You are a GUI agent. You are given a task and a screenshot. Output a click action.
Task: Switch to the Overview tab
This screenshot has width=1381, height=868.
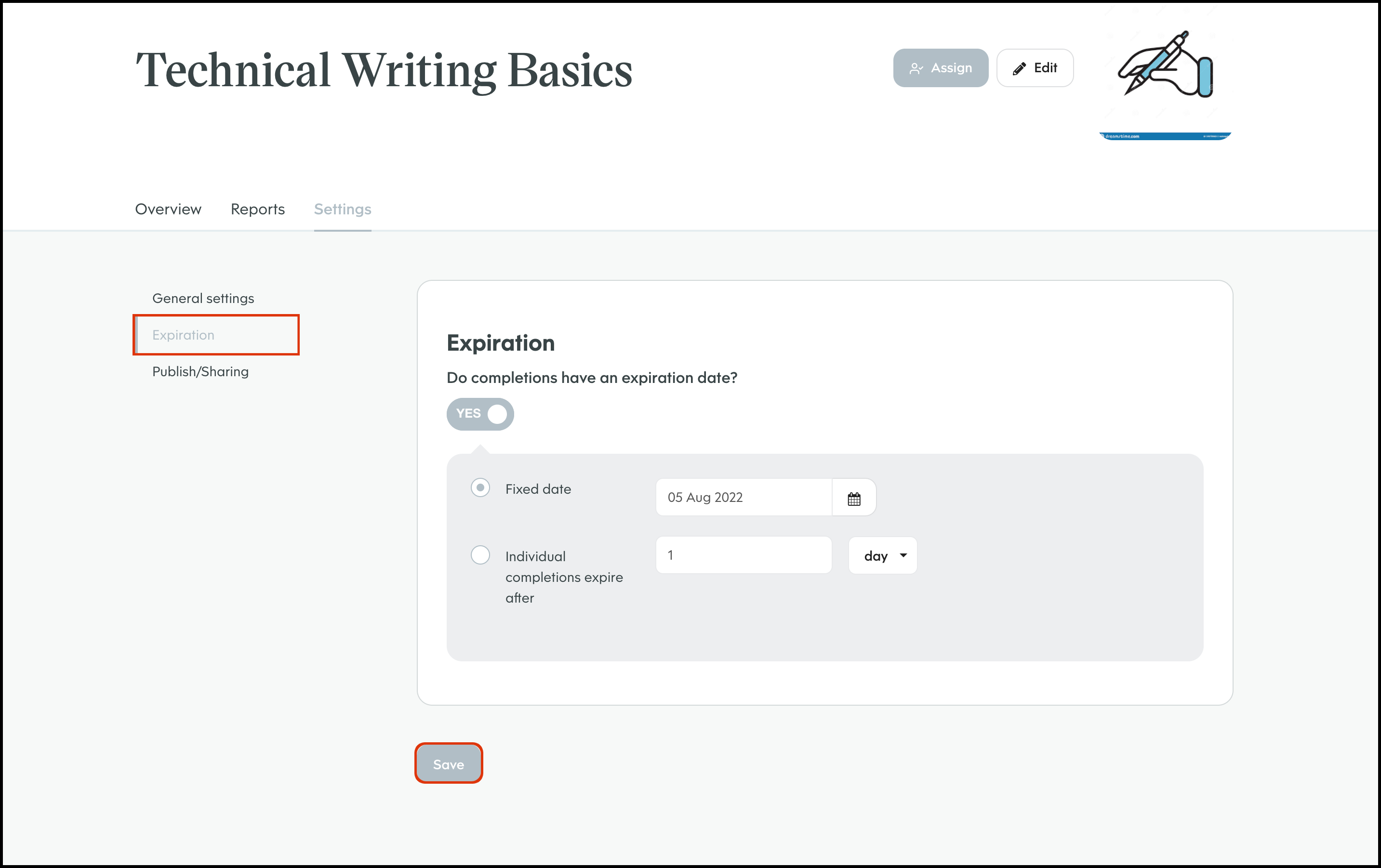(168, 209)
